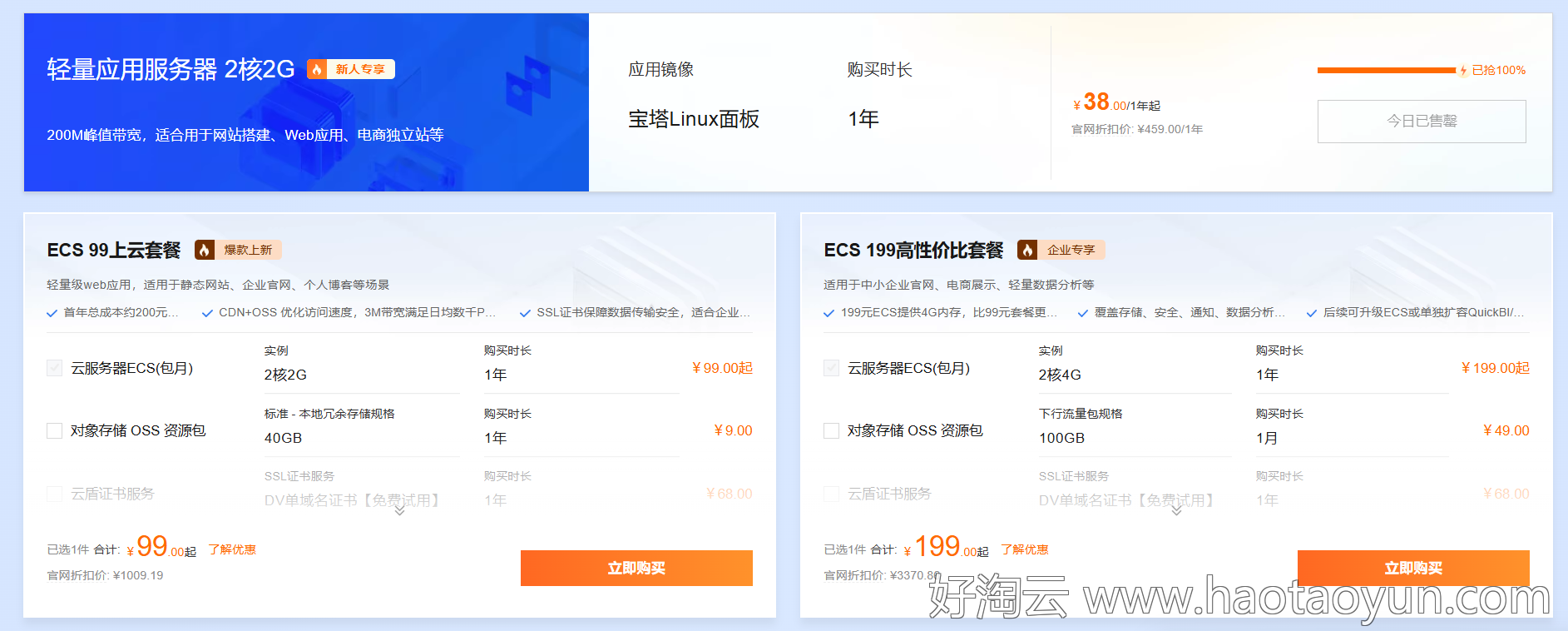Screen dimensions: 1568x631
Task: Click the ¥49.00 OSS price
Action: [x=1506, y=430]
